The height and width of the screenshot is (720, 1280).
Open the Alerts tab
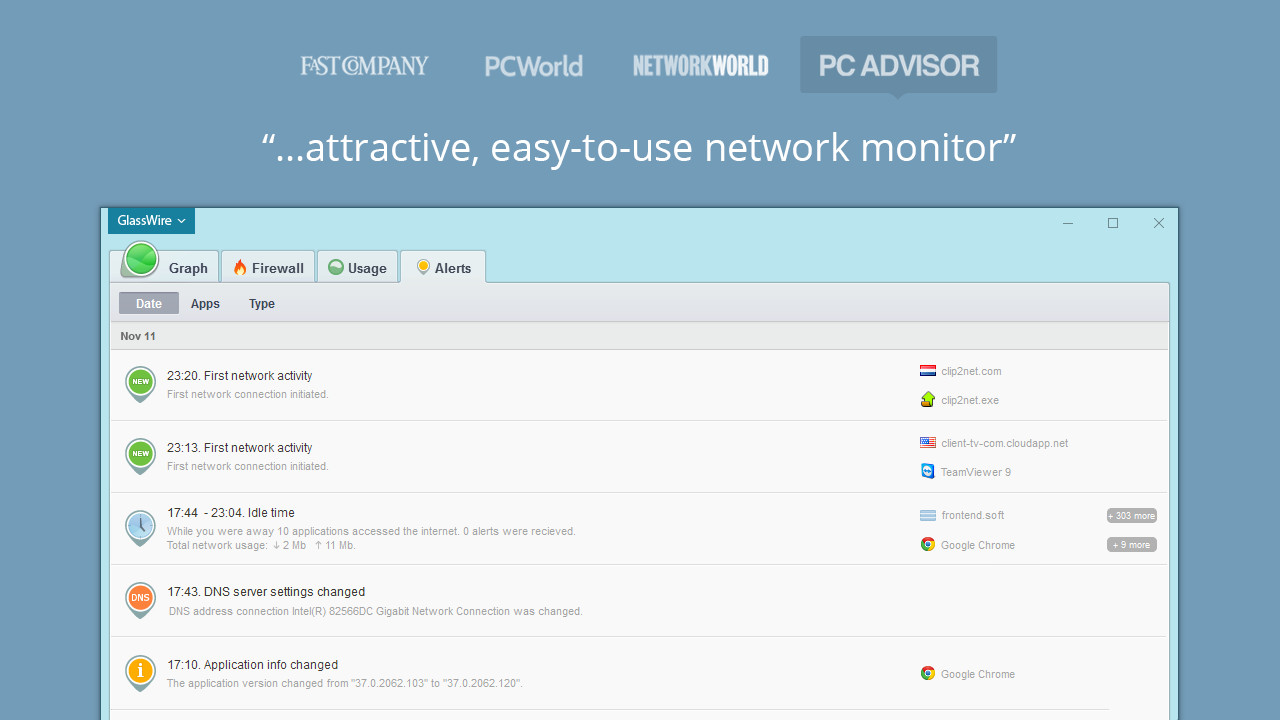(443, 267)
